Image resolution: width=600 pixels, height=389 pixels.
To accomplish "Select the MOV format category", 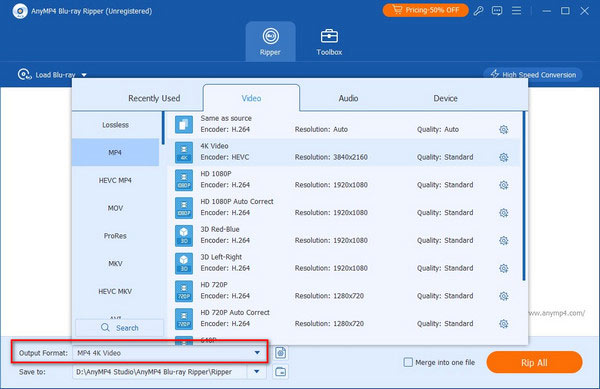I will (115, 208).
